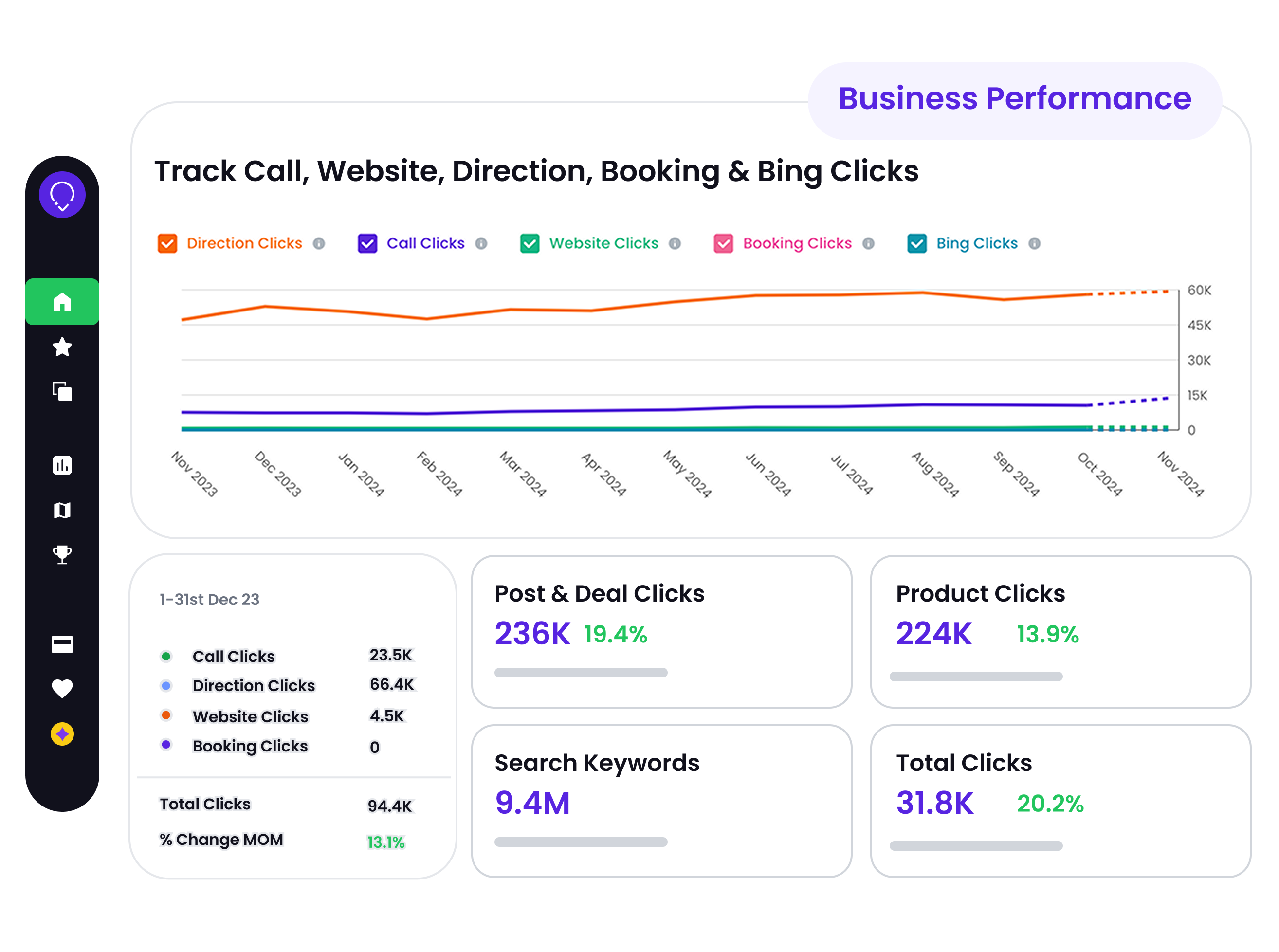Screen dimensions: 1279x952
Task: Toggle the Call Clicks checkbox
Action: [367, 244]
